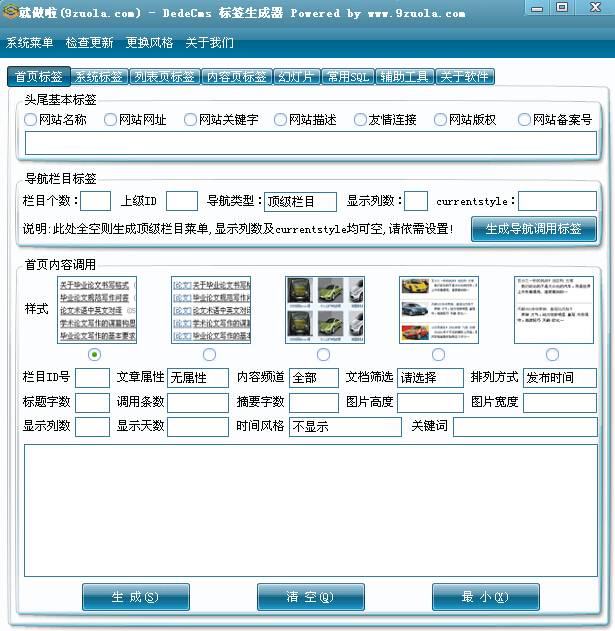Switch to the 辅助工具 tab
Screen dimensions: 615x631
click(404, 76)
